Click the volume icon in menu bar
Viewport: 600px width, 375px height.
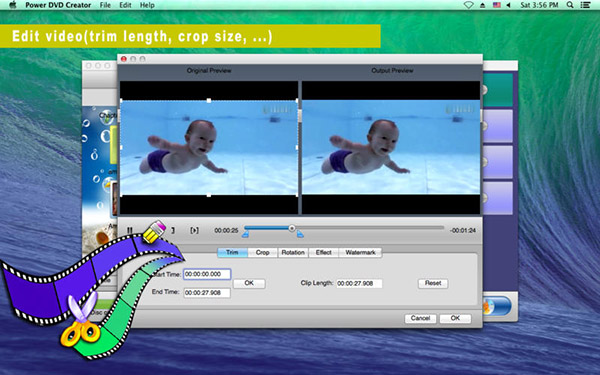coord(509,5)
